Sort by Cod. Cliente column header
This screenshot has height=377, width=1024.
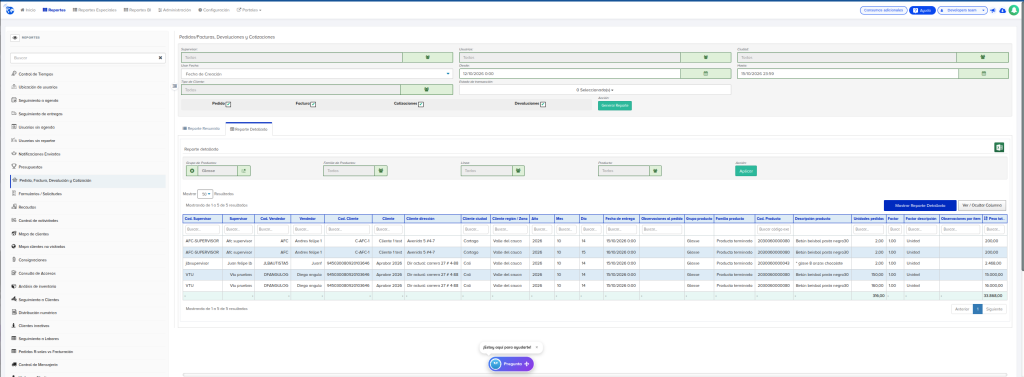coord(348,219)
